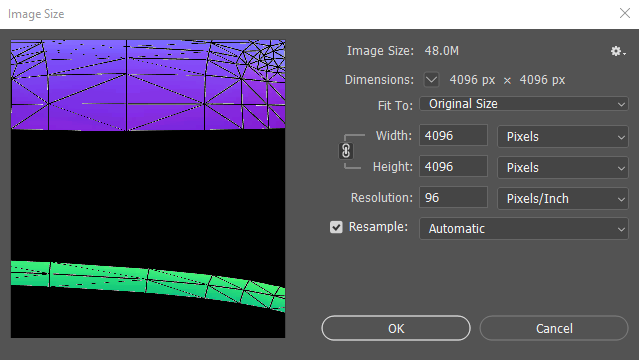The width and height of the screenshot is (639, 360).
Task: Open the Width units Pixels dropdown
Action: (563, 137)
